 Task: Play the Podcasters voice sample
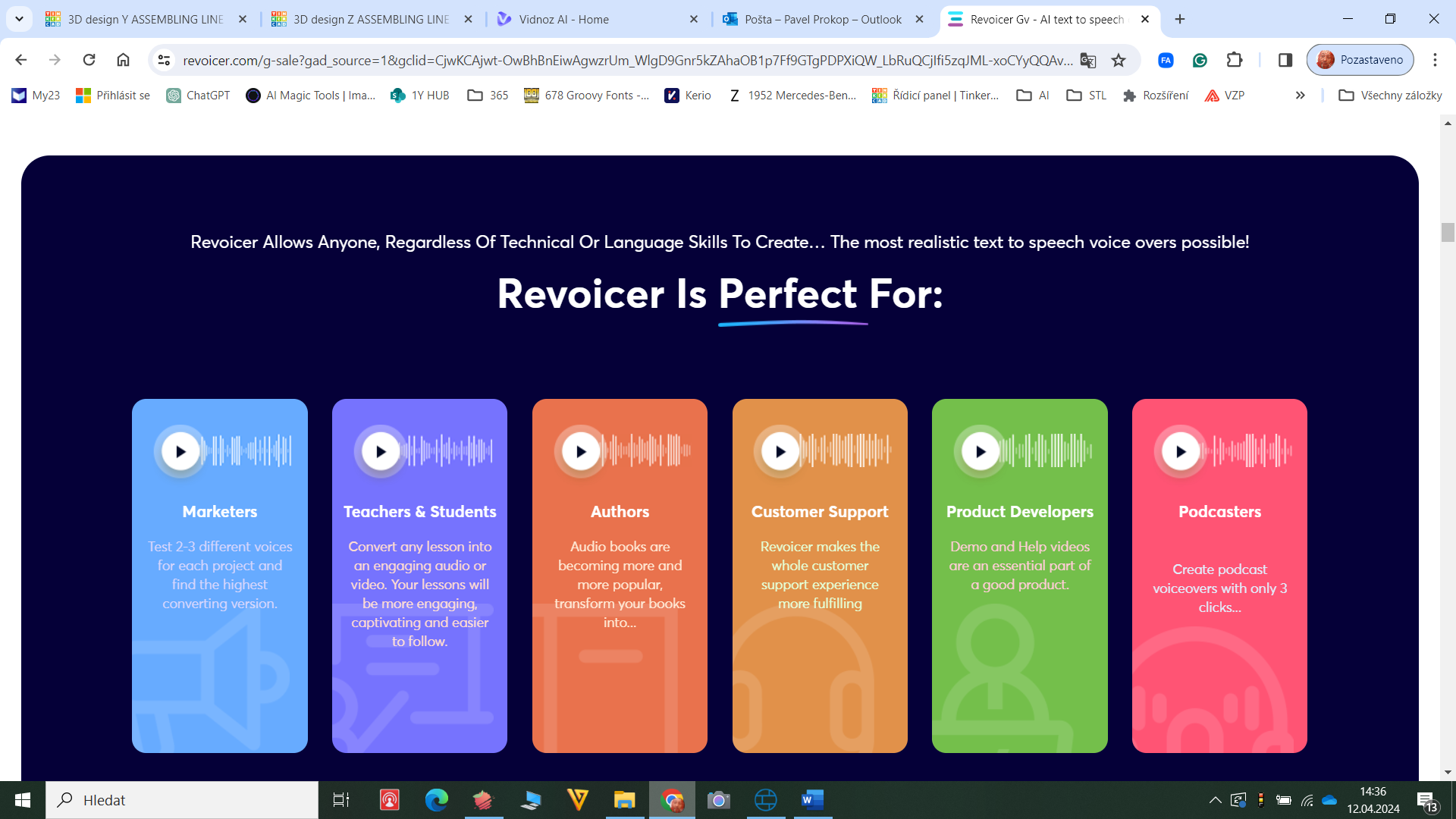point(1181,451)
